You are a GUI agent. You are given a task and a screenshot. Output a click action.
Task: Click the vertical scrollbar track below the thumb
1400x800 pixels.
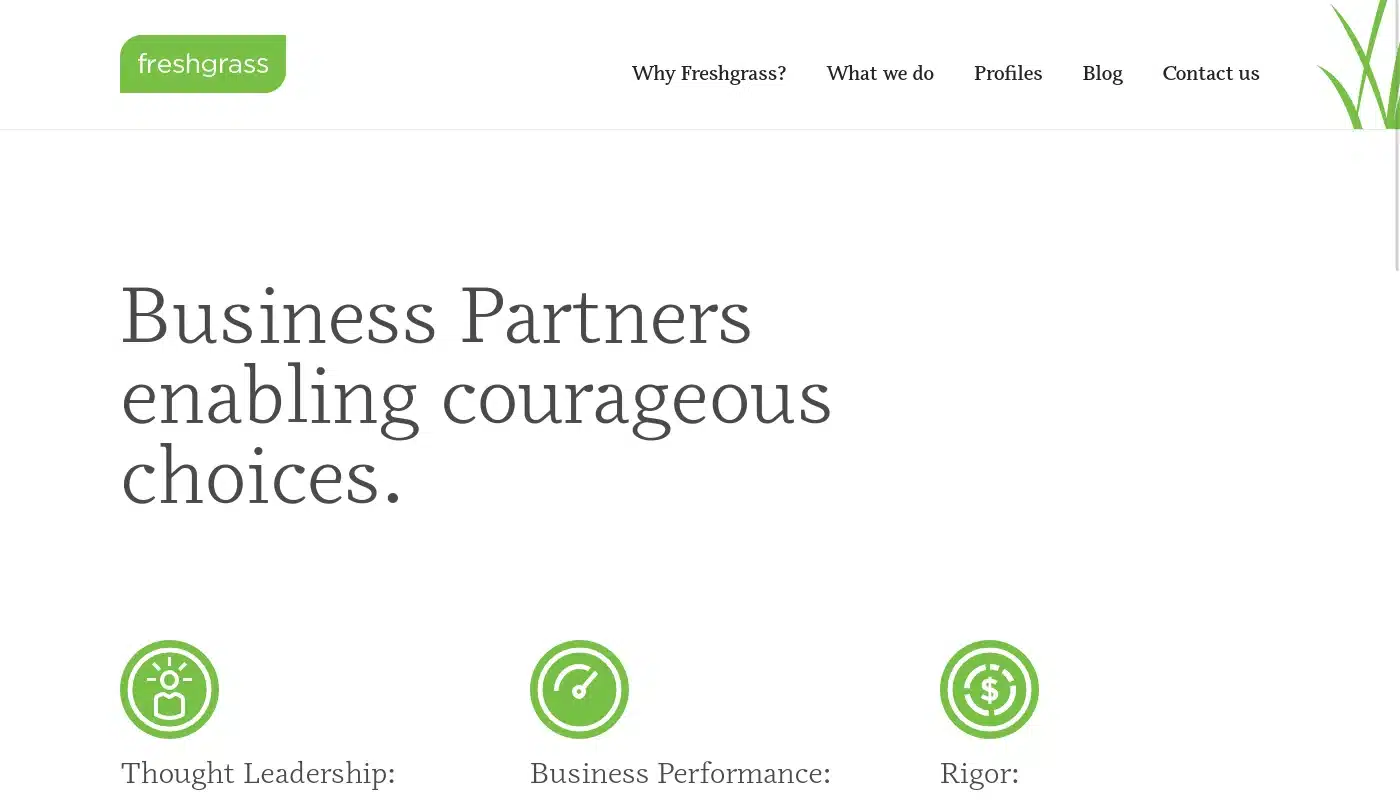point(1396,535)
